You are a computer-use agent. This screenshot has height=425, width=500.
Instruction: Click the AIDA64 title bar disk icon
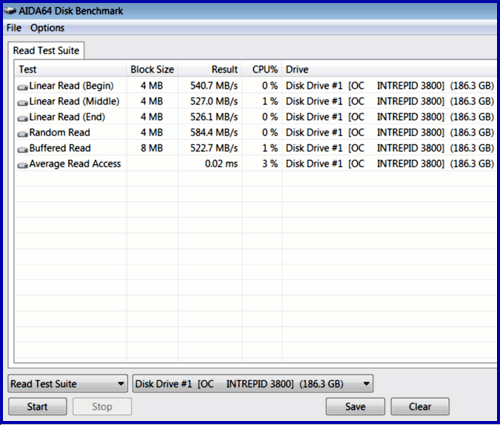pyautogui.click(x=10, y=11)
